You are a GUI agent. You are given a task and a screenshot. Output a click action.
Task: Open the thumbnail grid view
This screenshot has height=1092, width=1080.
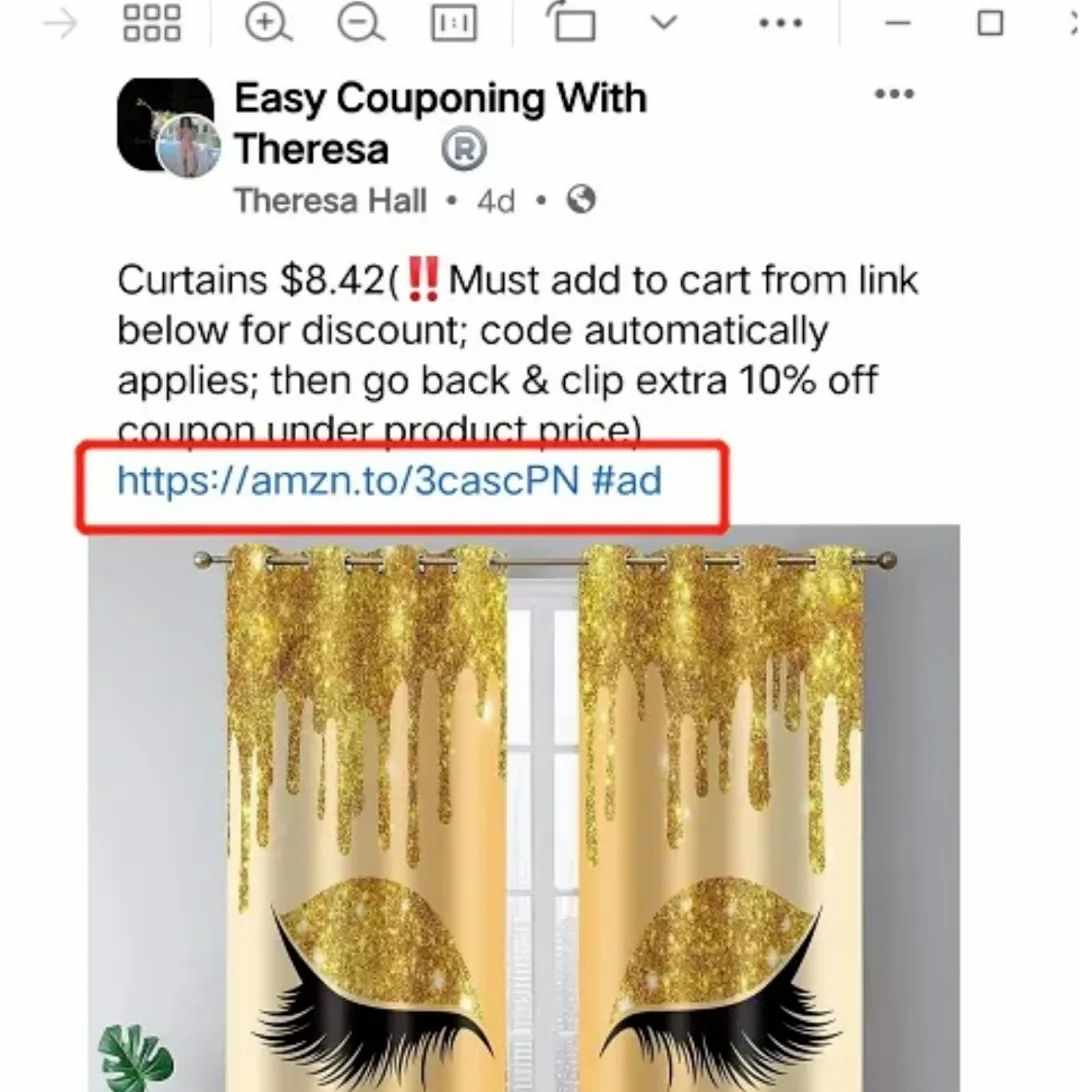coord(151,24)
